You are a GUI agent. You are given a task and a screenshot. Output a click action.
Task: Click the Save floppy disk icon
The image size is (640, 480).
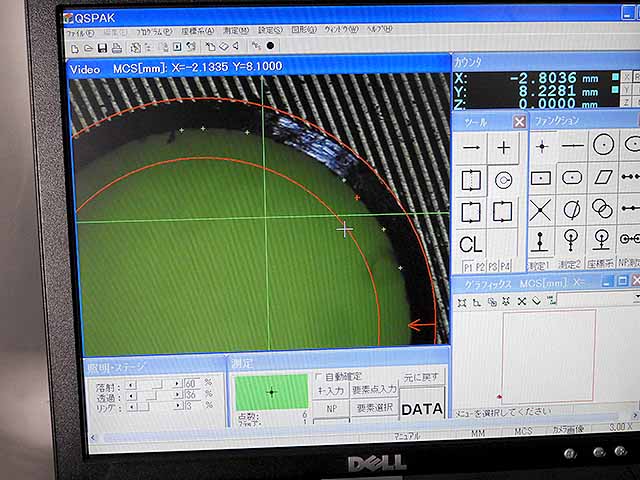[102, 49]
